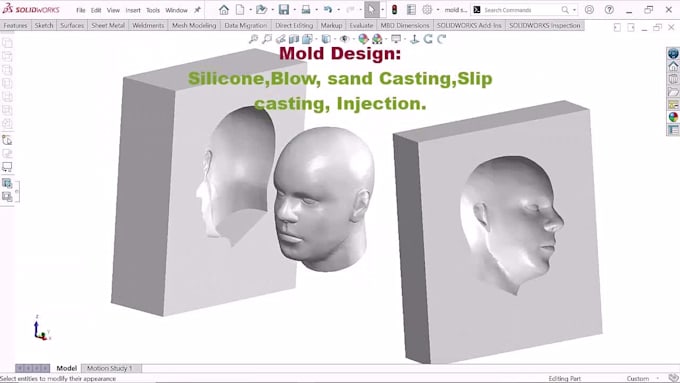Expand the search type dropdown arrow
The image size is (680, 383).
pyautogui.click(x=575, y=10)
